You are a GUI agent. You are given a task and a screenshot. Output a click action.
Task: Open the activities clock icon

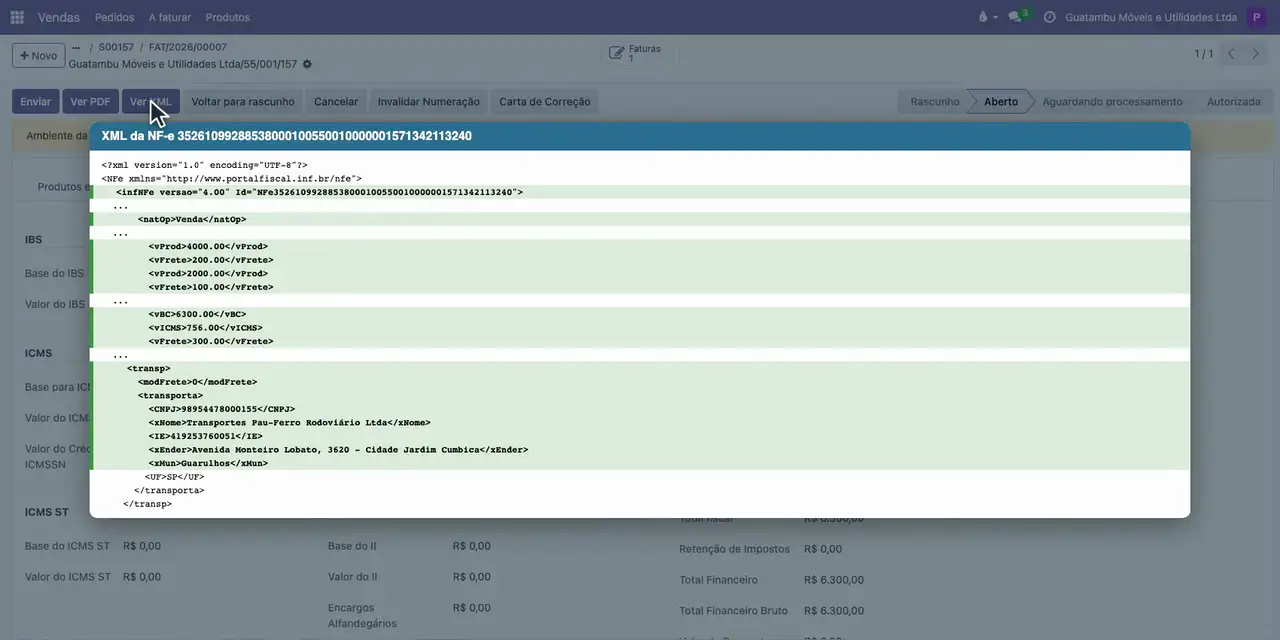tap(1049, 17)
